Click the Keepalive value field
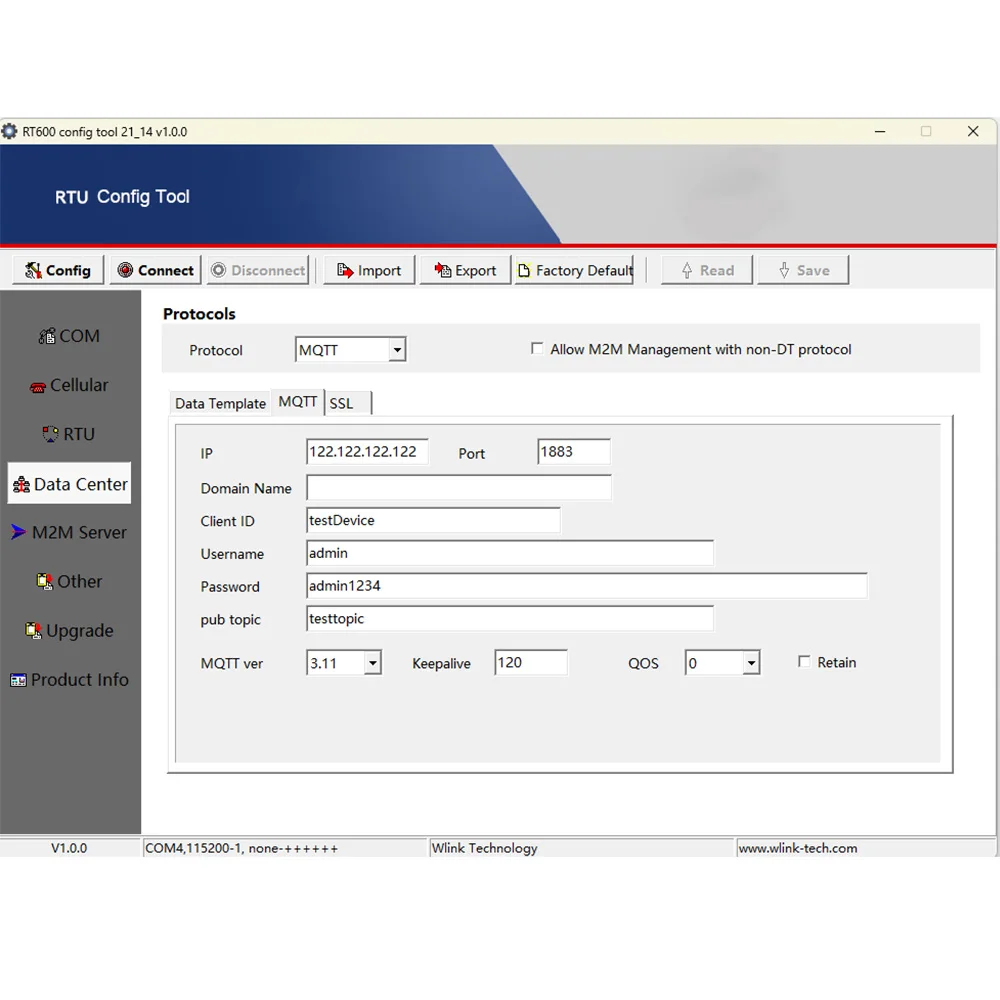The width and height of the screenshot is (1000, 1000). point(530,662)
